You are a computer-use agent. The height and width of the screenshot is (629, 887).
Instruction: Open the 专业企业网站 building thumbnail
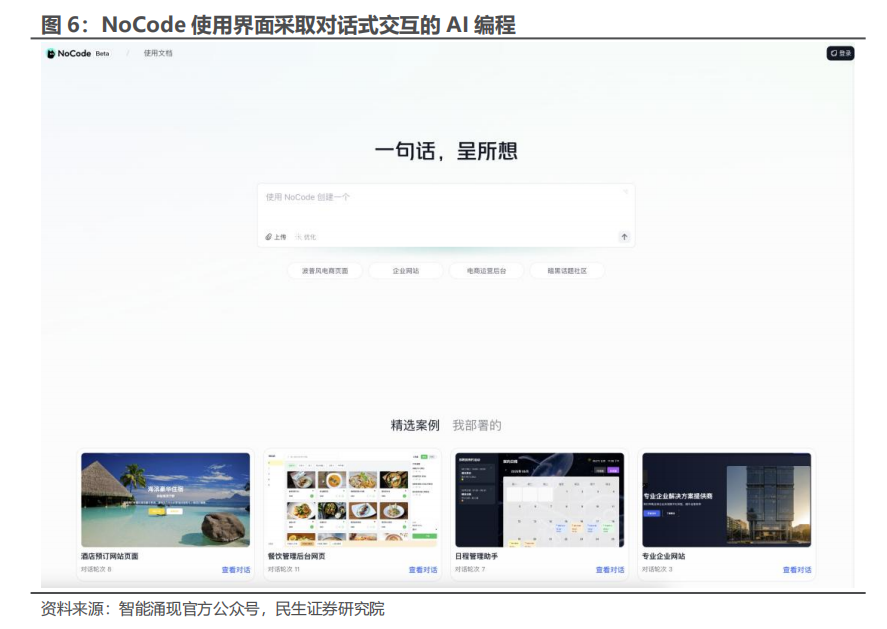[727, 500]
